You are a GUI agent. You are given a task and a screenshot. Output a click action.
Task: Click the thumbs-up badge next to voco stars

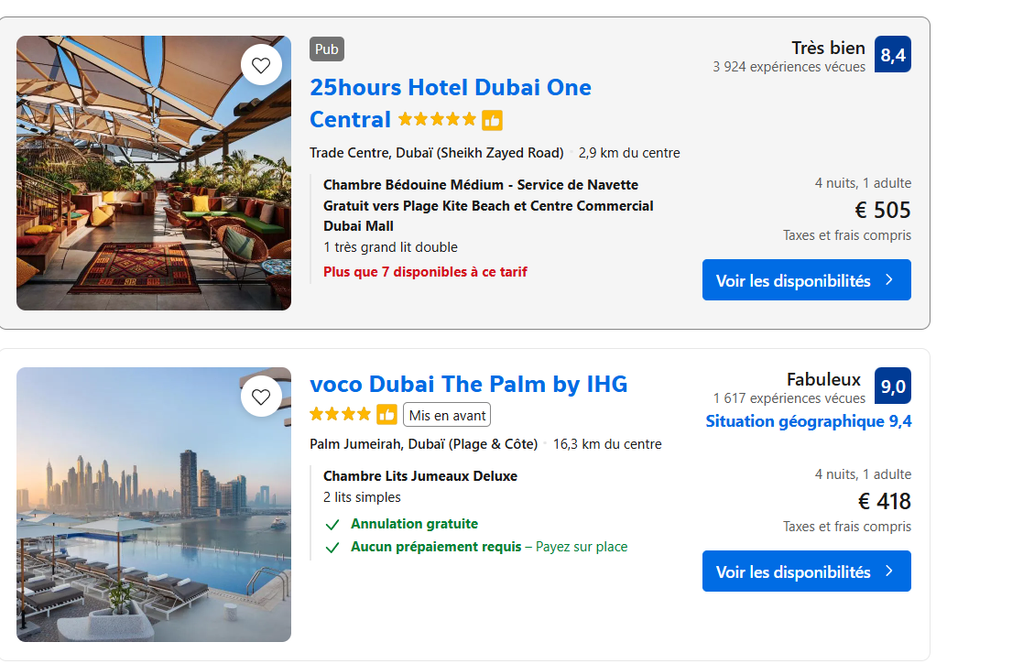387,414
